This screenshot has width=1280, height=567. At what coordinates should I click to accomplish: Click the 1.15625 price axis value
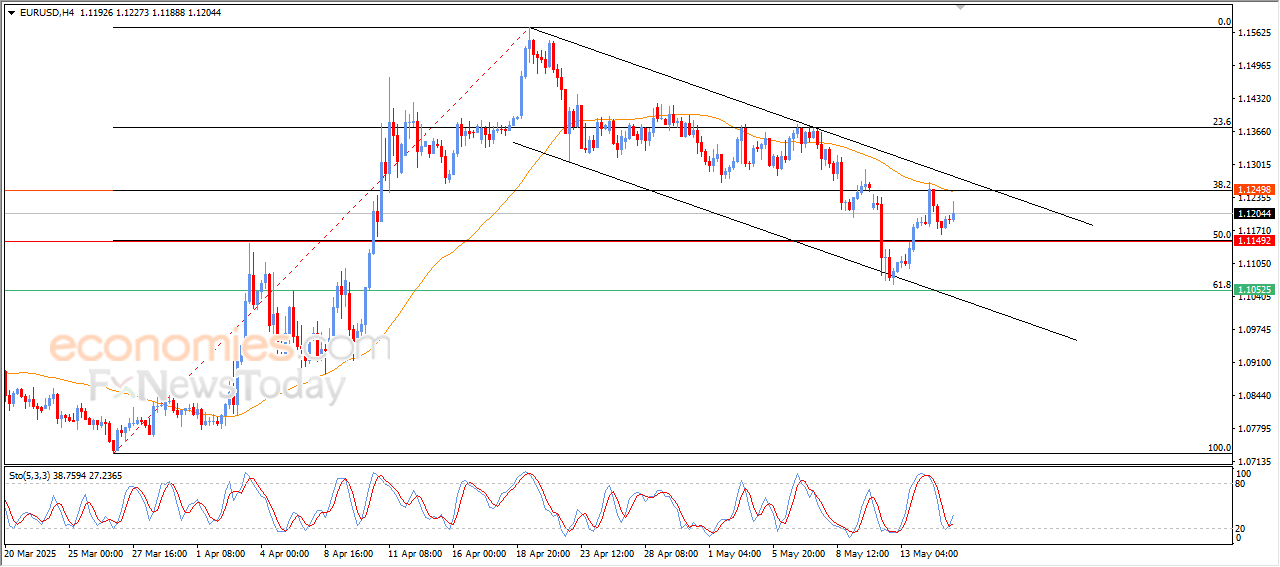pos(1256,33)
